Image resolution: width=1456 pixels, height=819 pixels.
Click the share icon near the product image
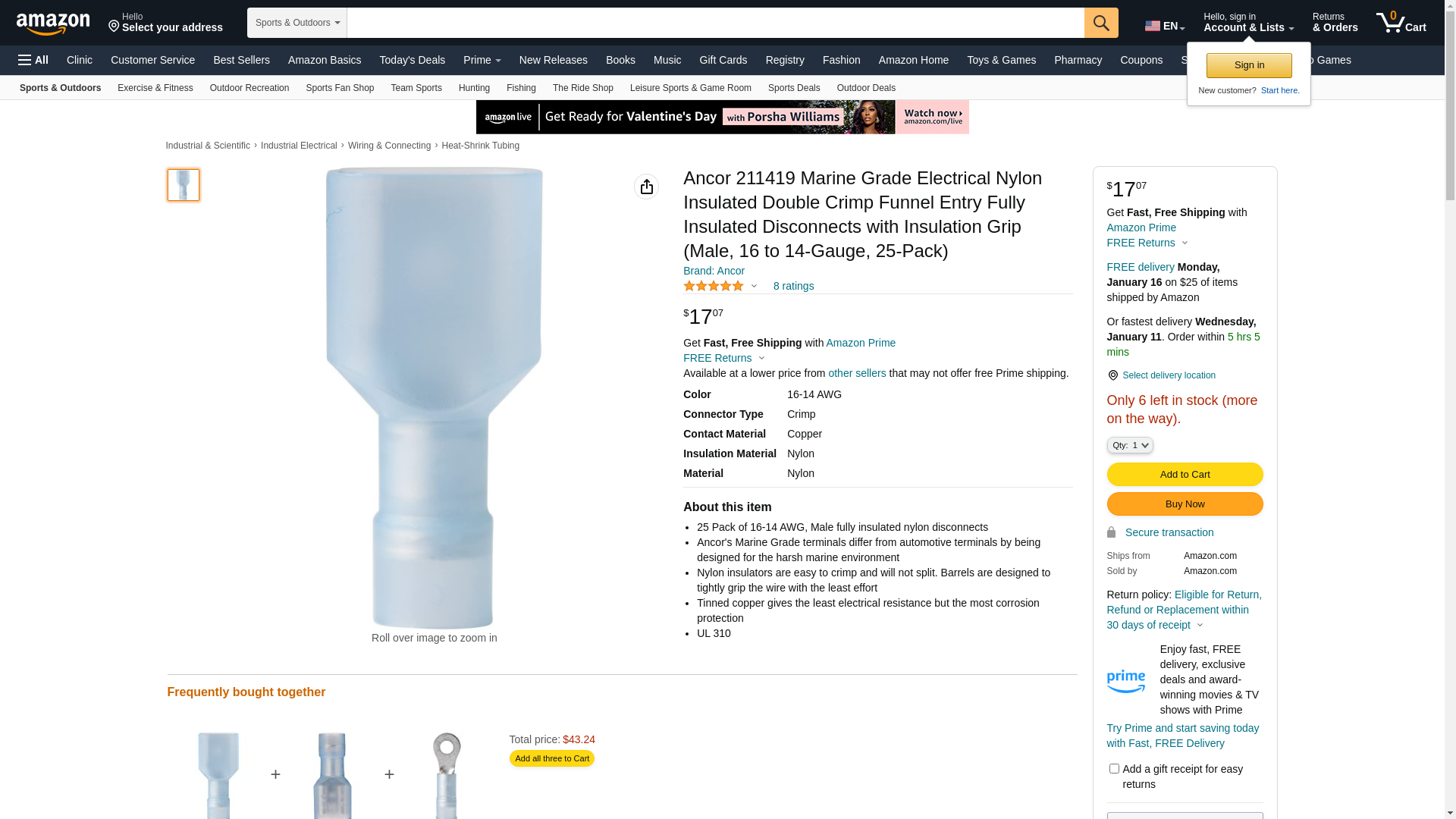coord(646,187)
